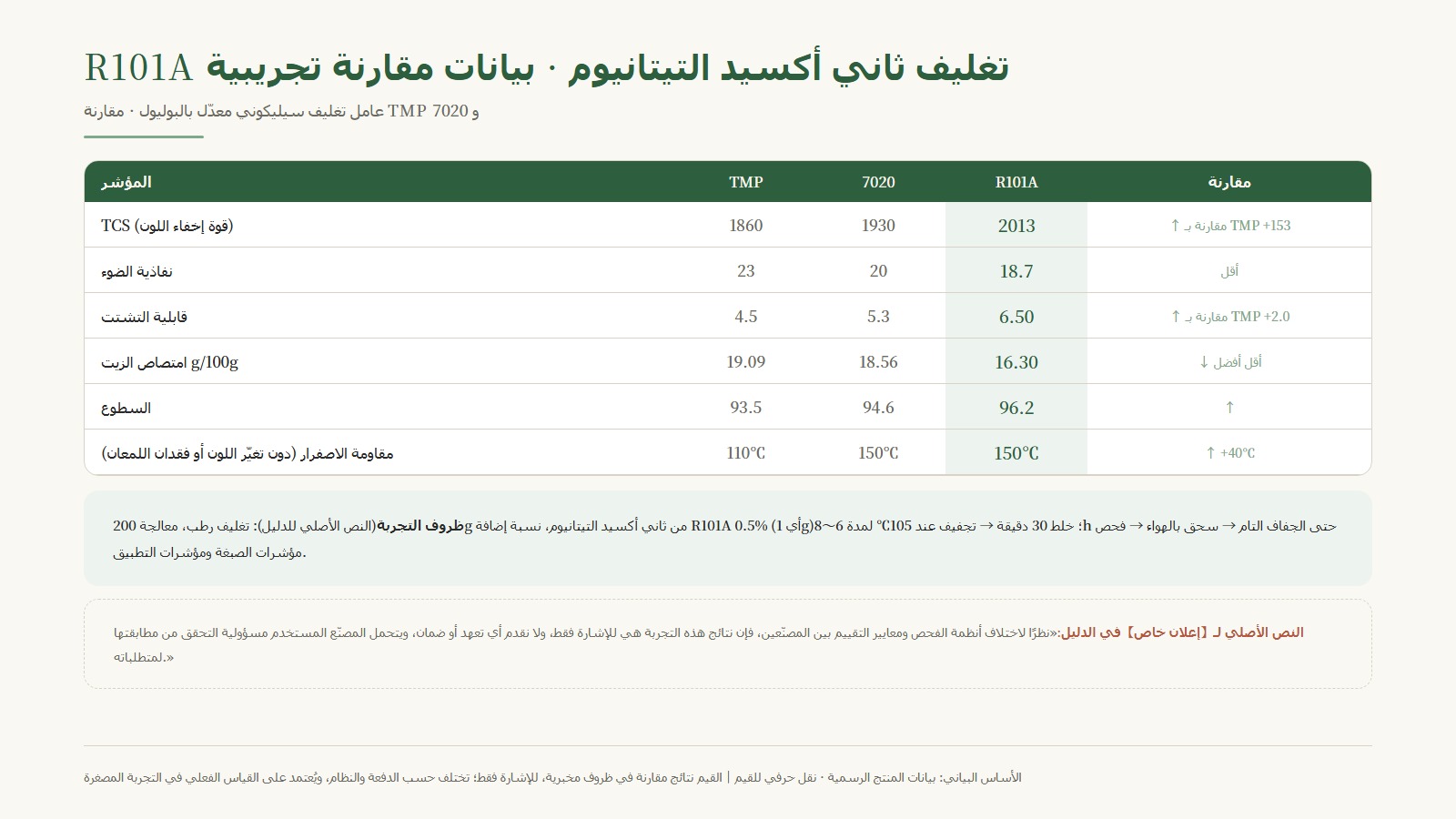The image size is (1456, 819).
Task: Click the R101A value 96.2
Action: point(1016,408)
